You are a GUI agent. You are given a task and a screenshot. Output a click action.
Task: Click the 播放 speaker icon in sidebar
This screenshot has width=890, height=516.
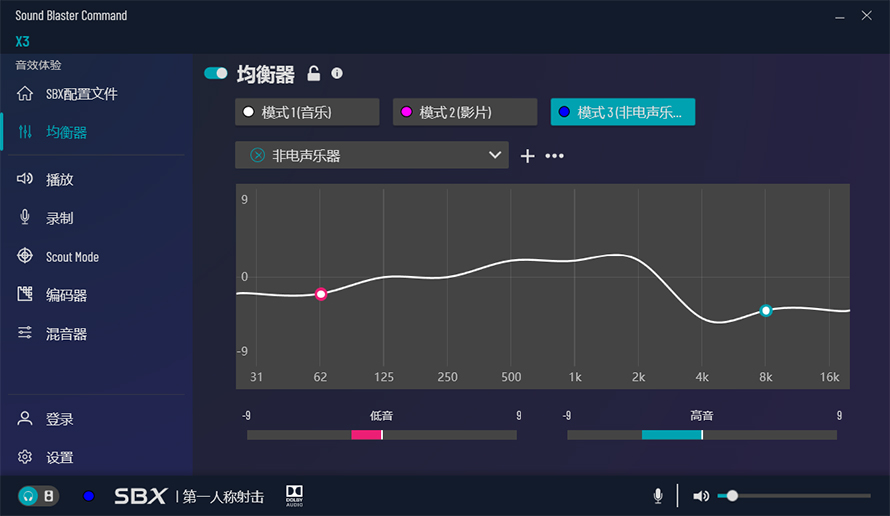[x=24, y=179]
